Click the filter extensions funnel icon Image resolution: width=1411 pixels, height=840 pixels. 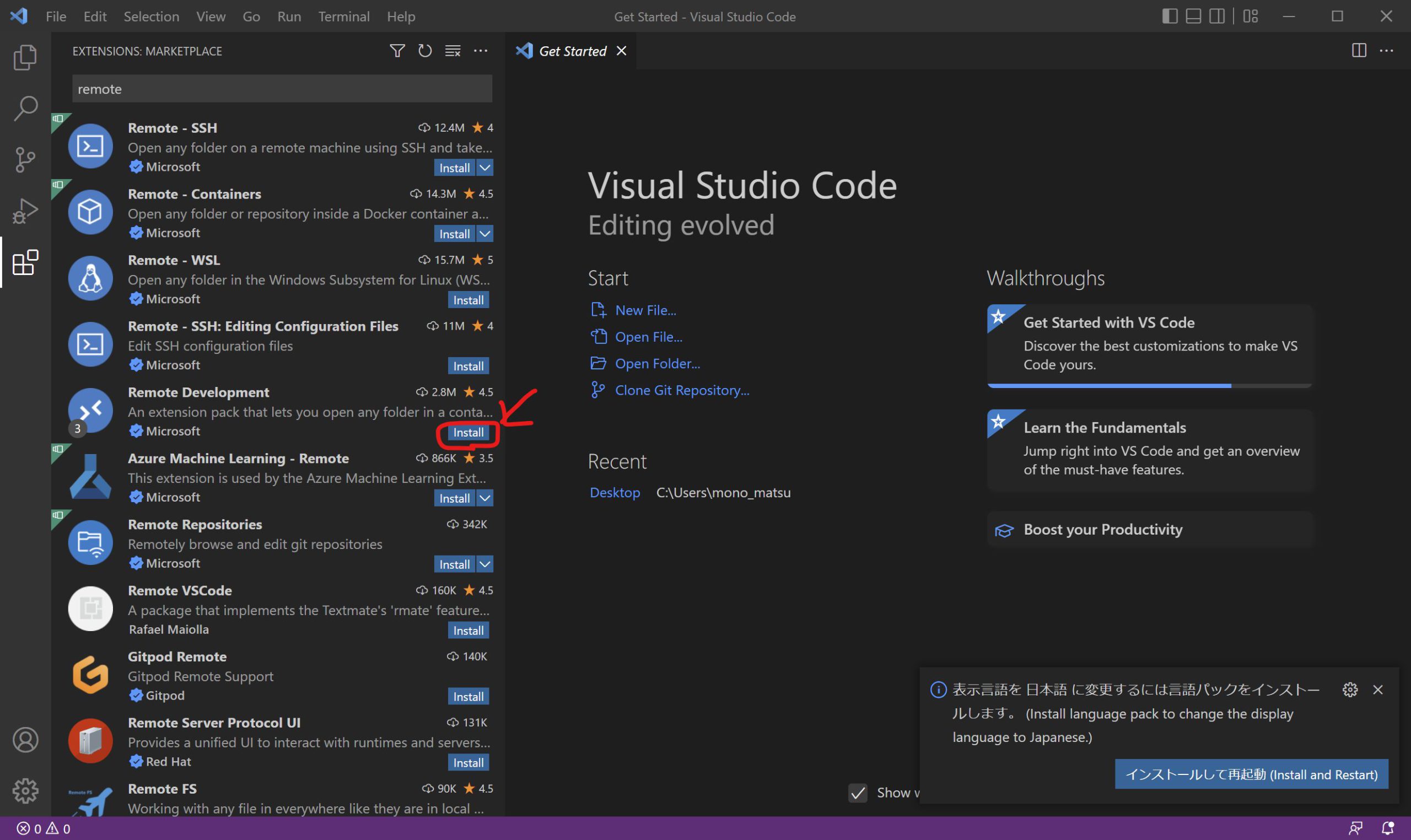[397, 51]
